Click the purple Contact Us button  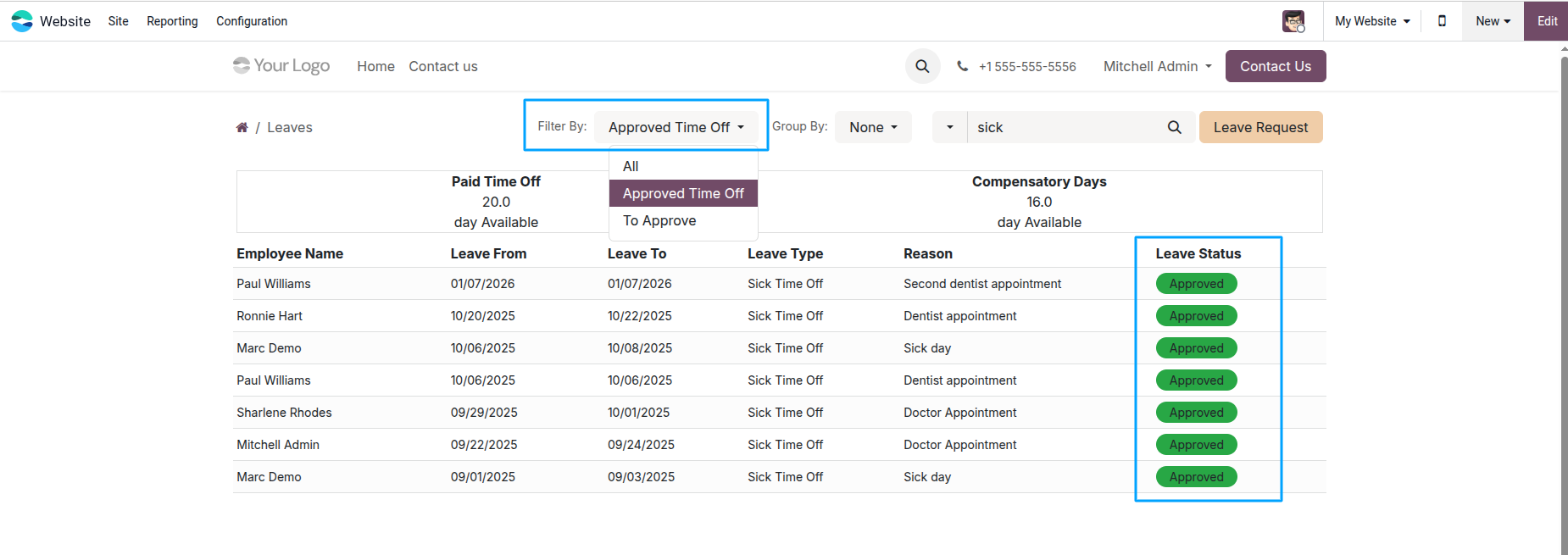pyautogui.click(x=1276, y=66)
